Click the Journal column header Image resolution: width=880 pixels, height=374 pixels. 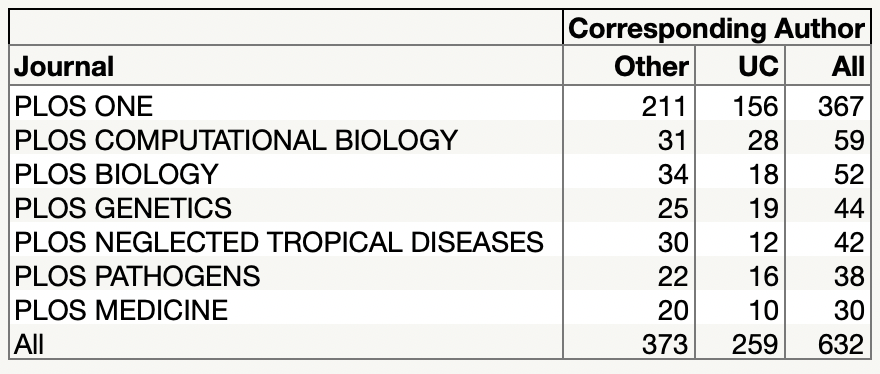click(63, 66)
